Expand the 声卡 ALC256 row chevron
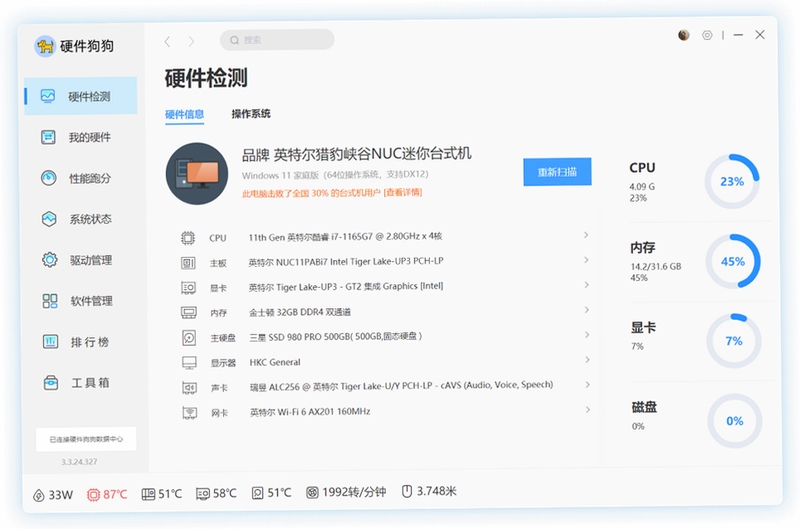 click(x=587, y=385)
